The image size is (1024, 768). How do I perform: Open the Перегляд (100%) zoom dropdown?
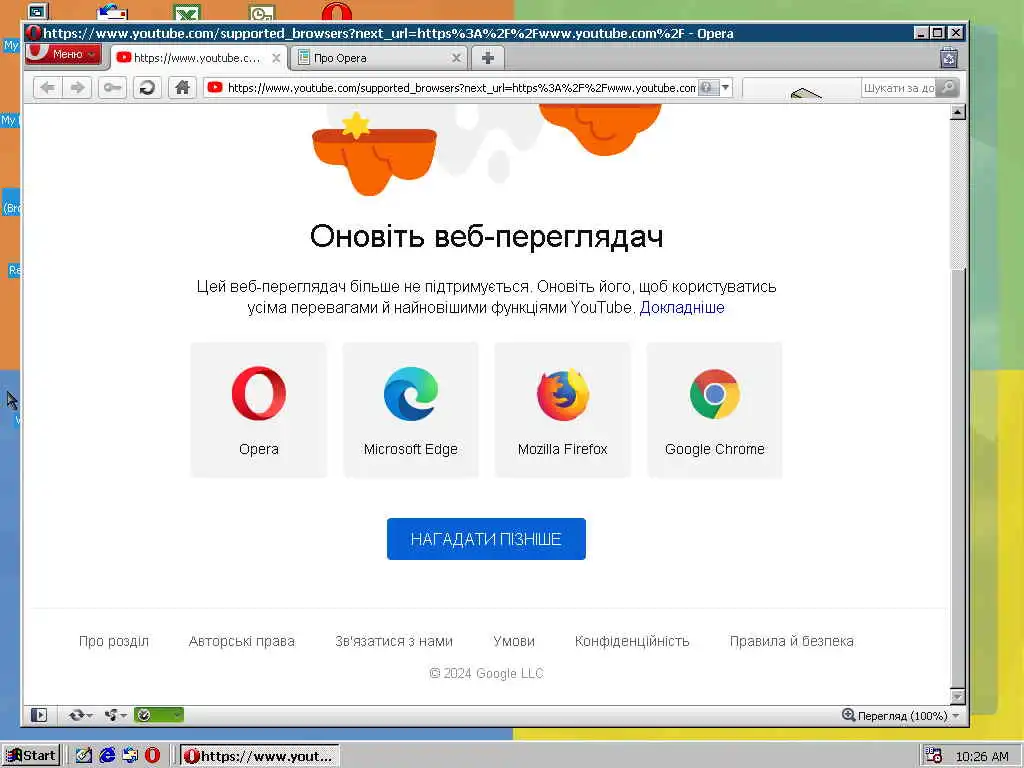pos(901,716)
